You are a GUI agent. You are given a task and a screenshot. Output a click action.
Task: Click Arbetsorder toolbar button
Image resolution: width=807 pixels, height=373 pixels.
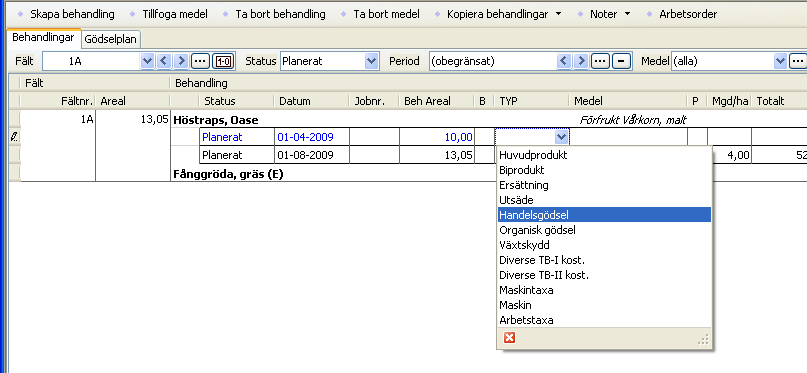coord(682,14)
